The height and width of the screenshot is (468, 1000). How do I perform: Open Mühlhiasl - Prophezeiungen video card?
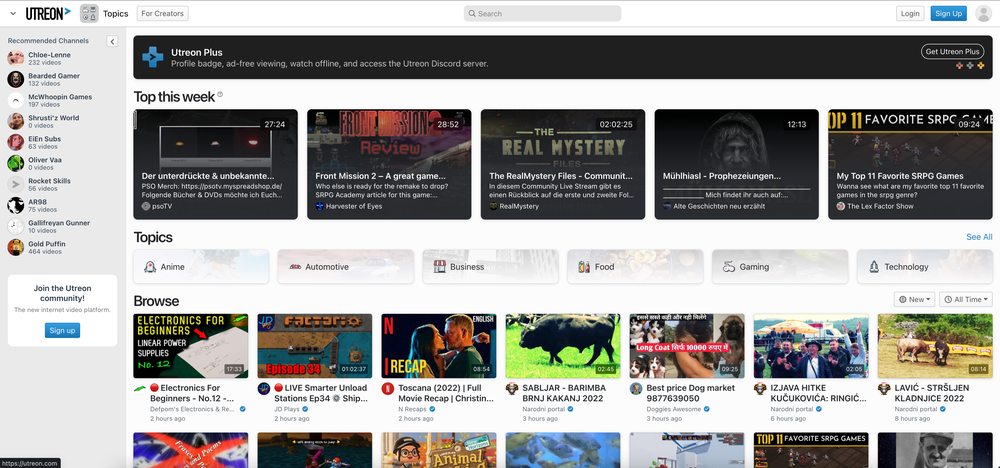pos(737,165)
